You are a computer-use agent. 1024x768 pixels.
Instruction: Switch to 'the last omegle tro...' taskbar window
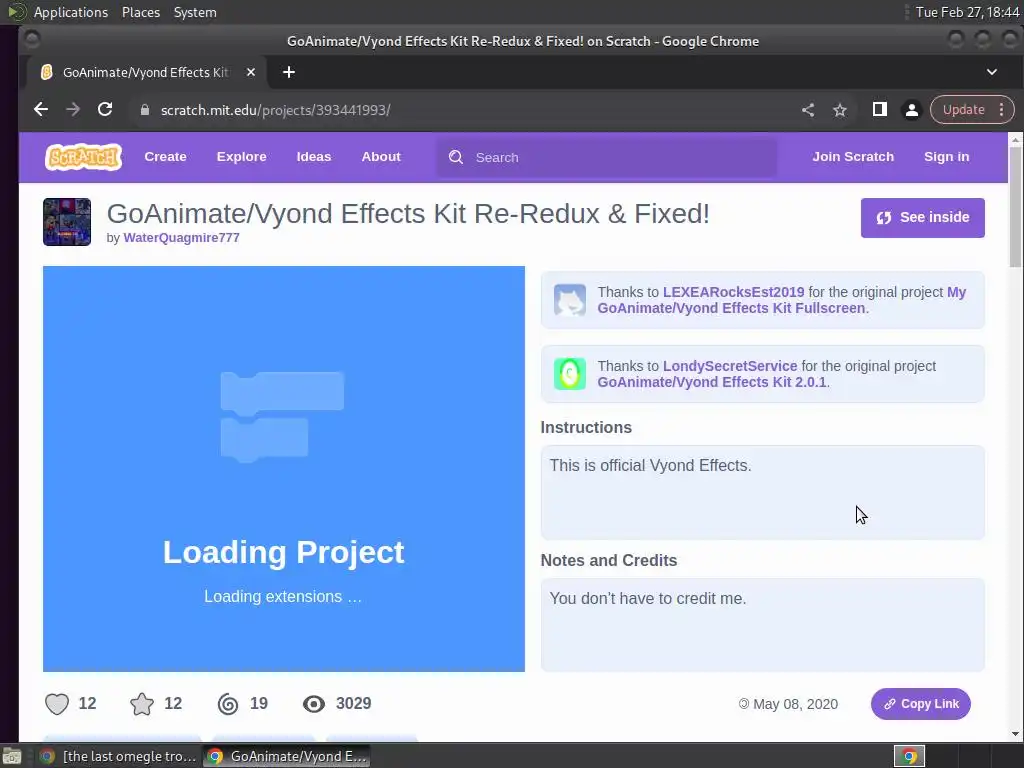coord(118,756)
